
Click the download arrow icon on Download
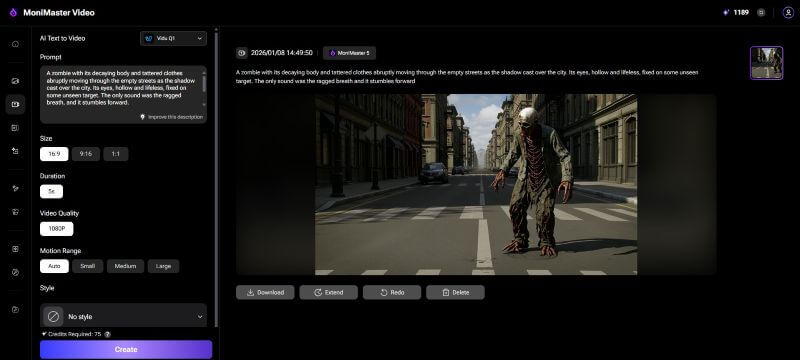pyautogui.click(x=251, y=293)
